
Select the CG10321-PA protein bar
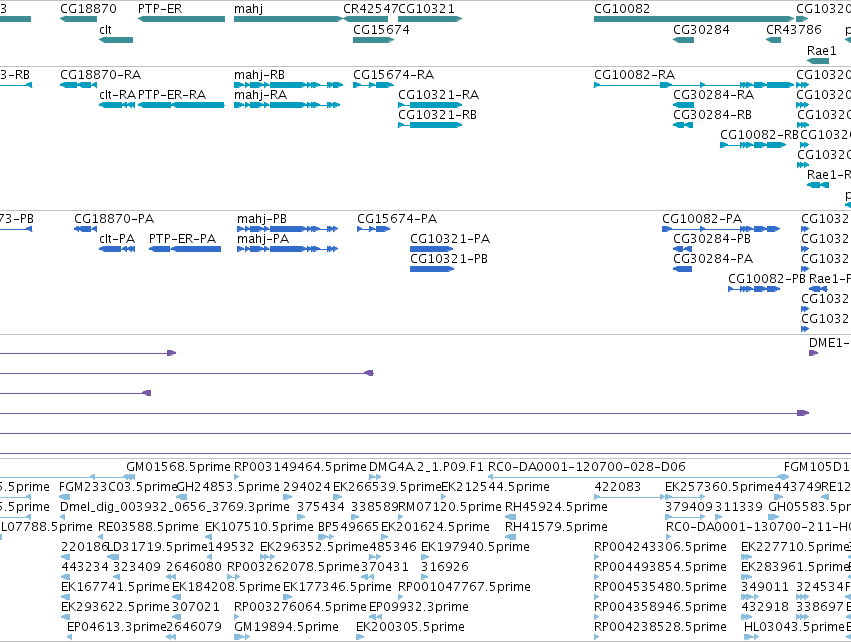[x=431, y=249]
